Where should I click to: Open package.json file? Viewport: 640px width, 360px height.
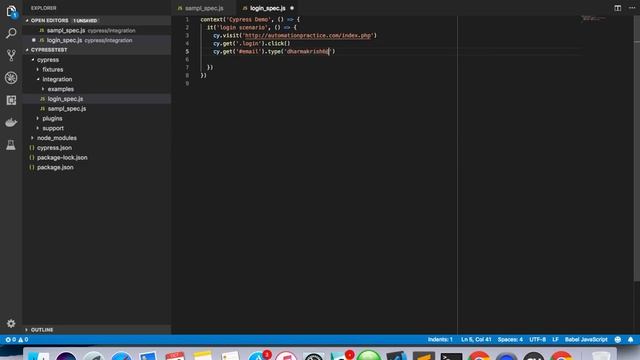coord(97,167)
